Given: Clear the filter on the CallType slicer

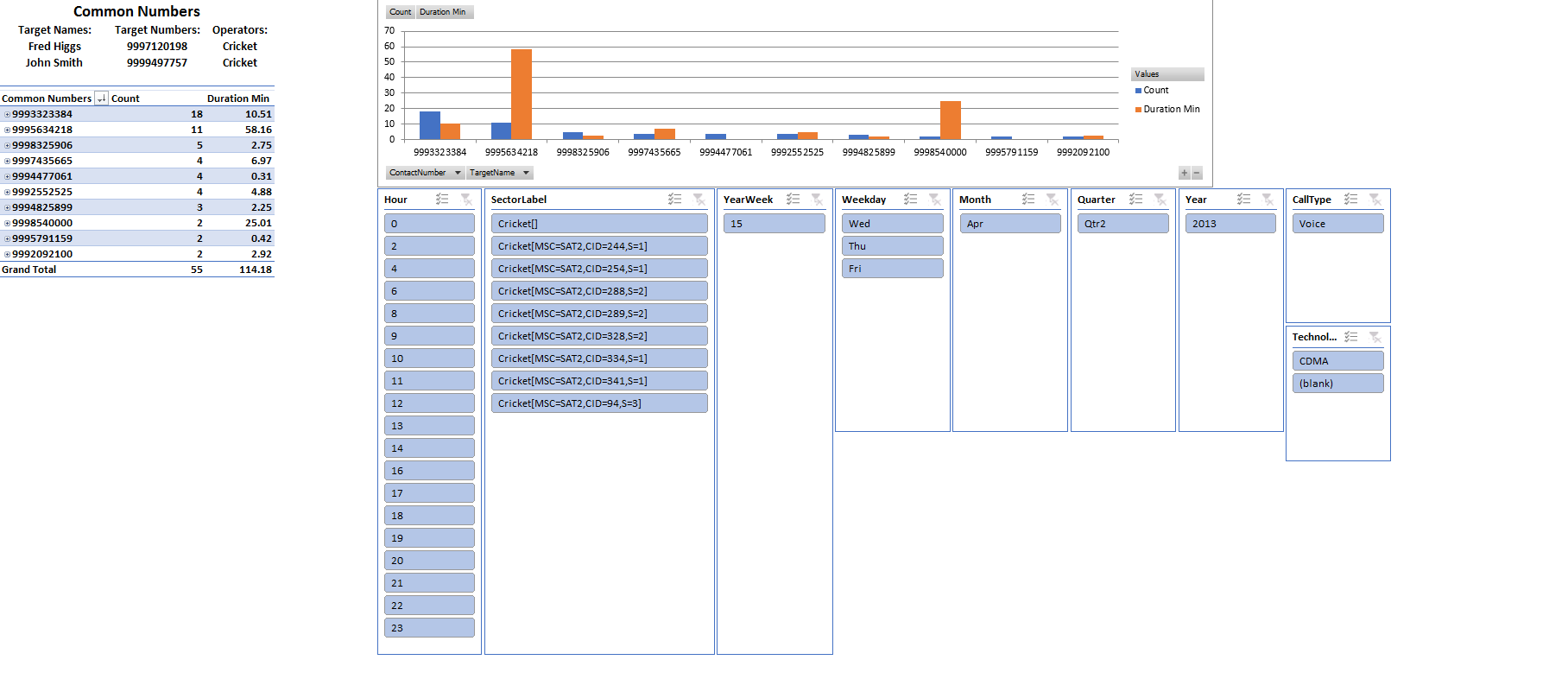Looking at the screenshot, I should click(x=1375, y=200).
